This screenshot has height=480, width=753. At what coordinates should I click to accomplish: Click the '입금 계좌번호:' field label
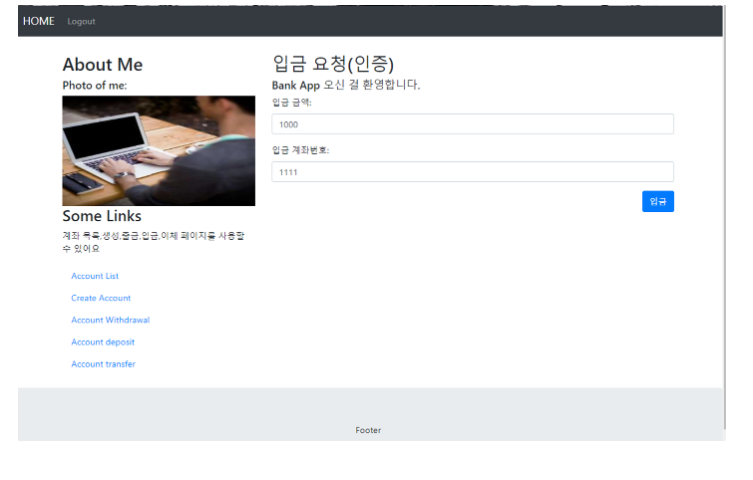[301, 150]
